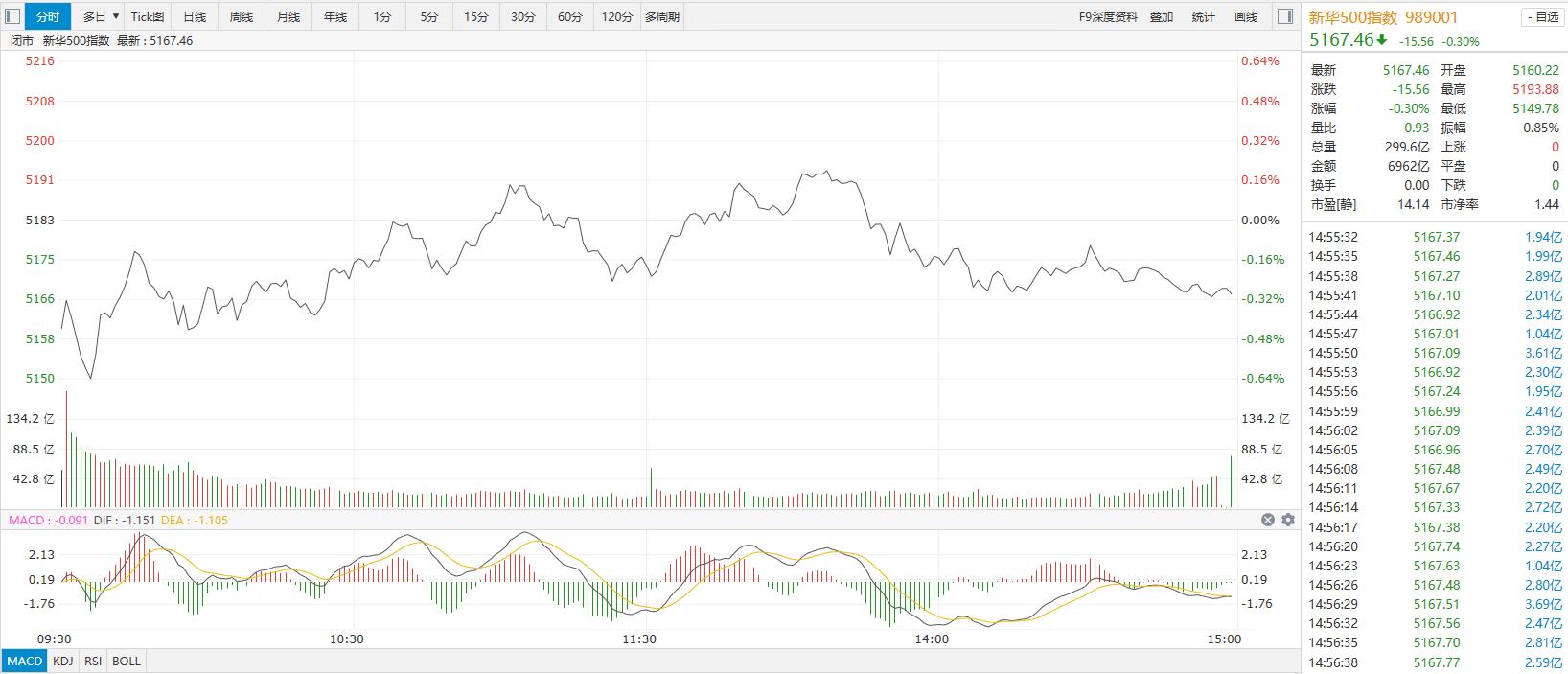Switch to the KDJ indicator tab
The image size is (1568, 674).
pos(63,661)
